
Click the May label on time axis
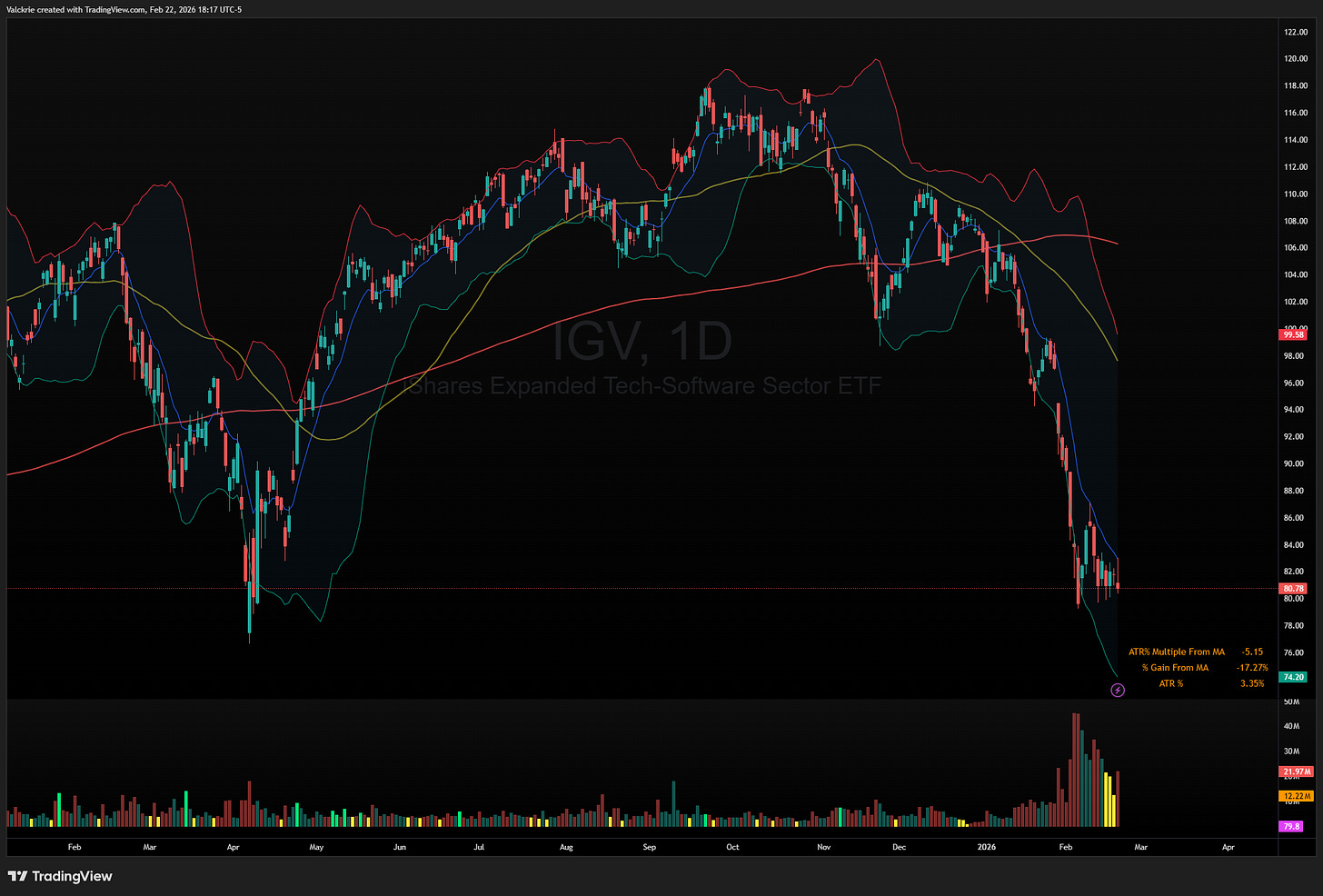316,847
